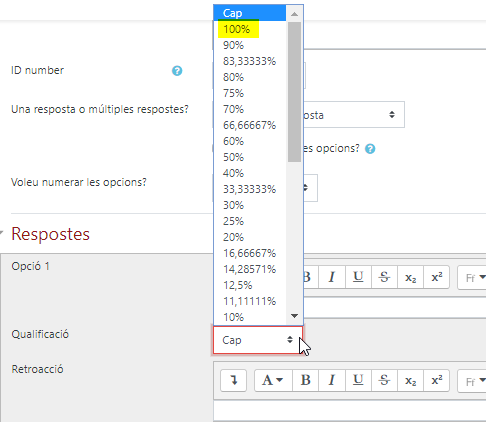Click the dropdown list scrollbar thumb
Image resolution: width=486 pixels, height=422 pixels.
pyautogui.click(x=294, y=92)
